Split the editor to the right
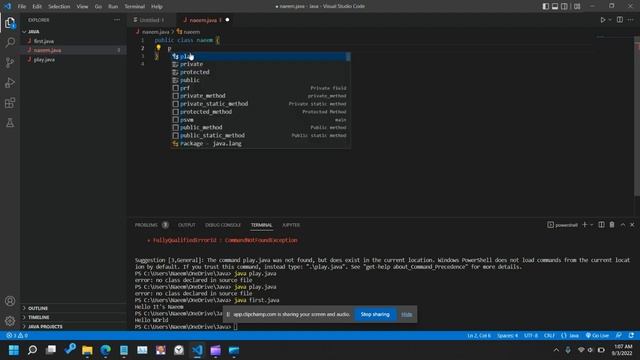Viewport: 640px width, 360px height. click(x=620, y=20)
